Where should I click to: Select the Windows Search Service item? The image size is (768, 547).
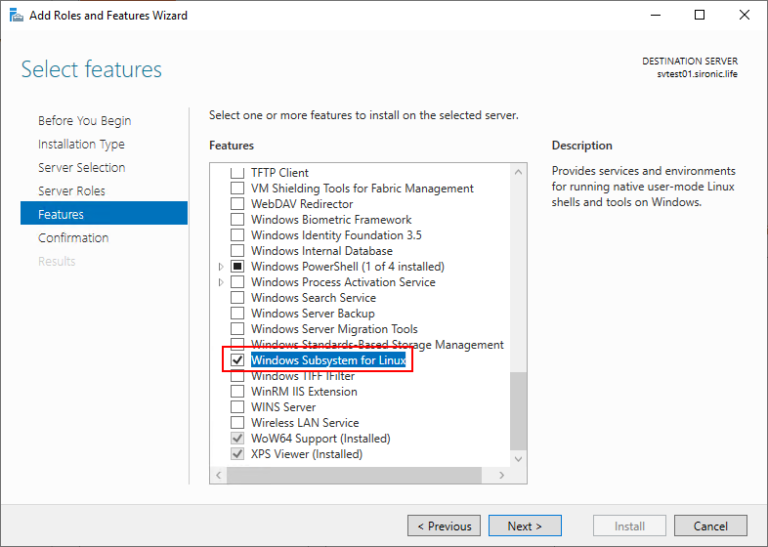[x=313, y=298]
